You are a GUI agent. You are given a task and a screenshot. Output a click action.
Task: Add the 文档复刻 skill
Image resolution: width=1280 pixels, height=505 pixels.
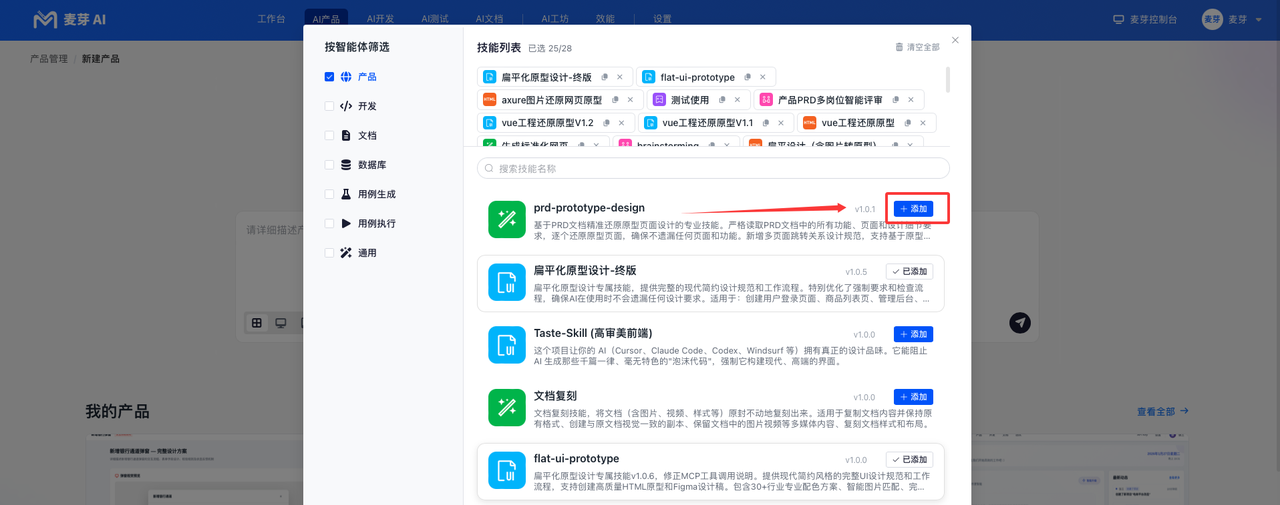click(913, 397)
